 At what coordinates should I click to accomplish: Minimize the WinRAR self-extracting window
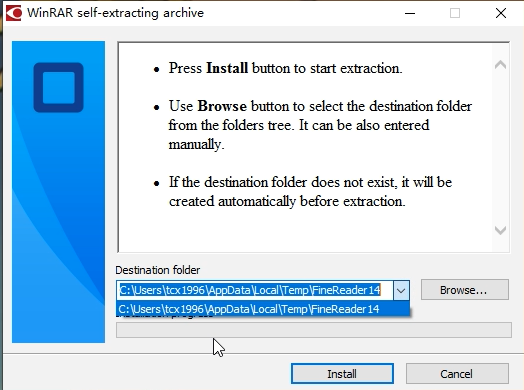pyautogui.click(x=410, y=13)
